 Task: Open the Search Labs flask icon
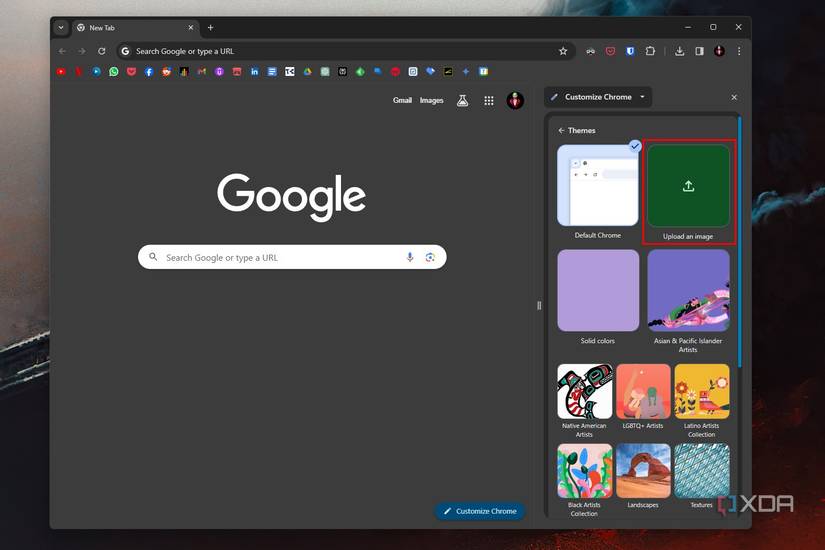pyautogui.click(x=462, y=101)
